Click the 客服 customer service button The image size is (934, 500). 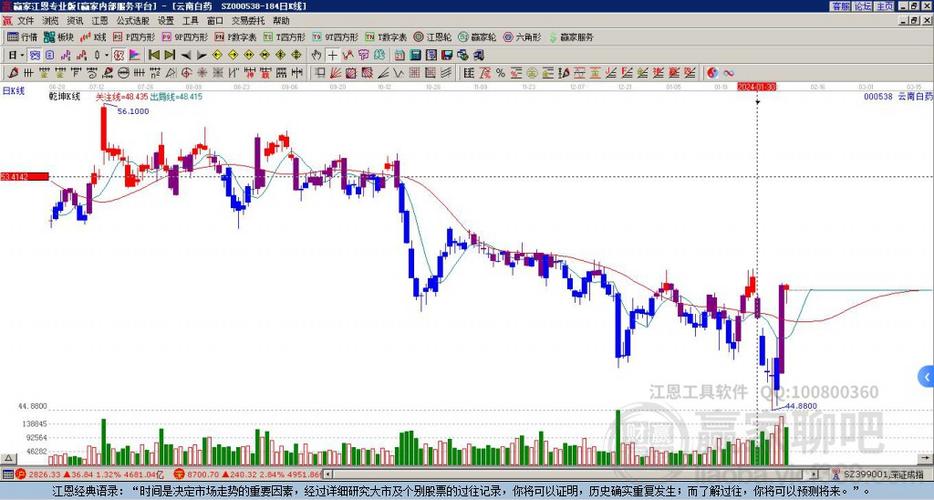tap(841, 6)
